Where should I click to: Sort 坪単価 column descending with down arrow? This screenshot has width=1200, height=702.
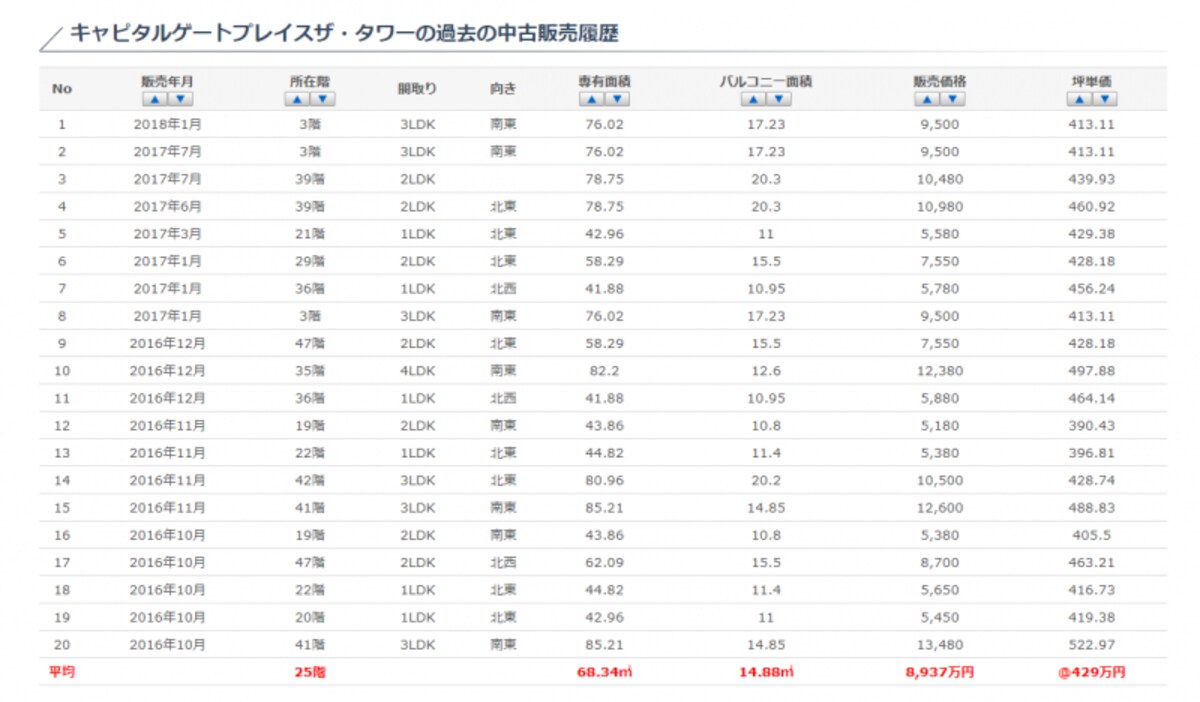(x=1104, y=99)
